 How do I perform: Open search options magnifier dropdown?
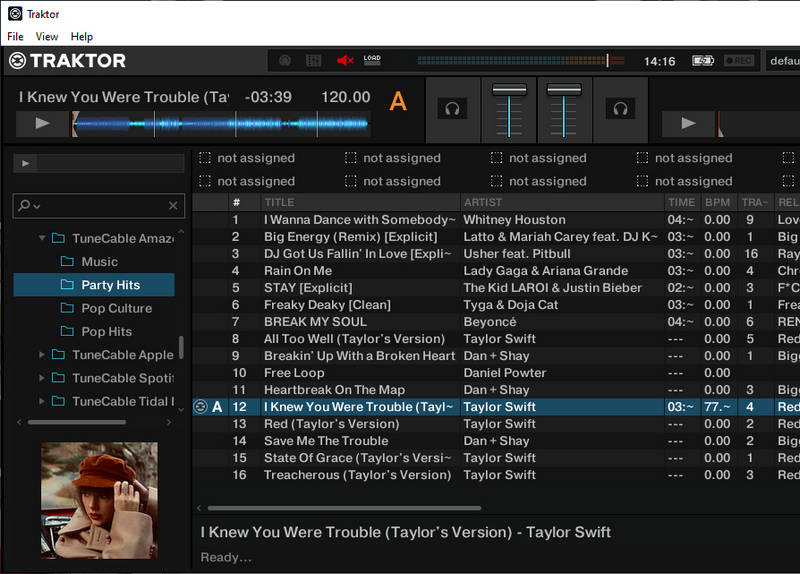coord(28,205)
